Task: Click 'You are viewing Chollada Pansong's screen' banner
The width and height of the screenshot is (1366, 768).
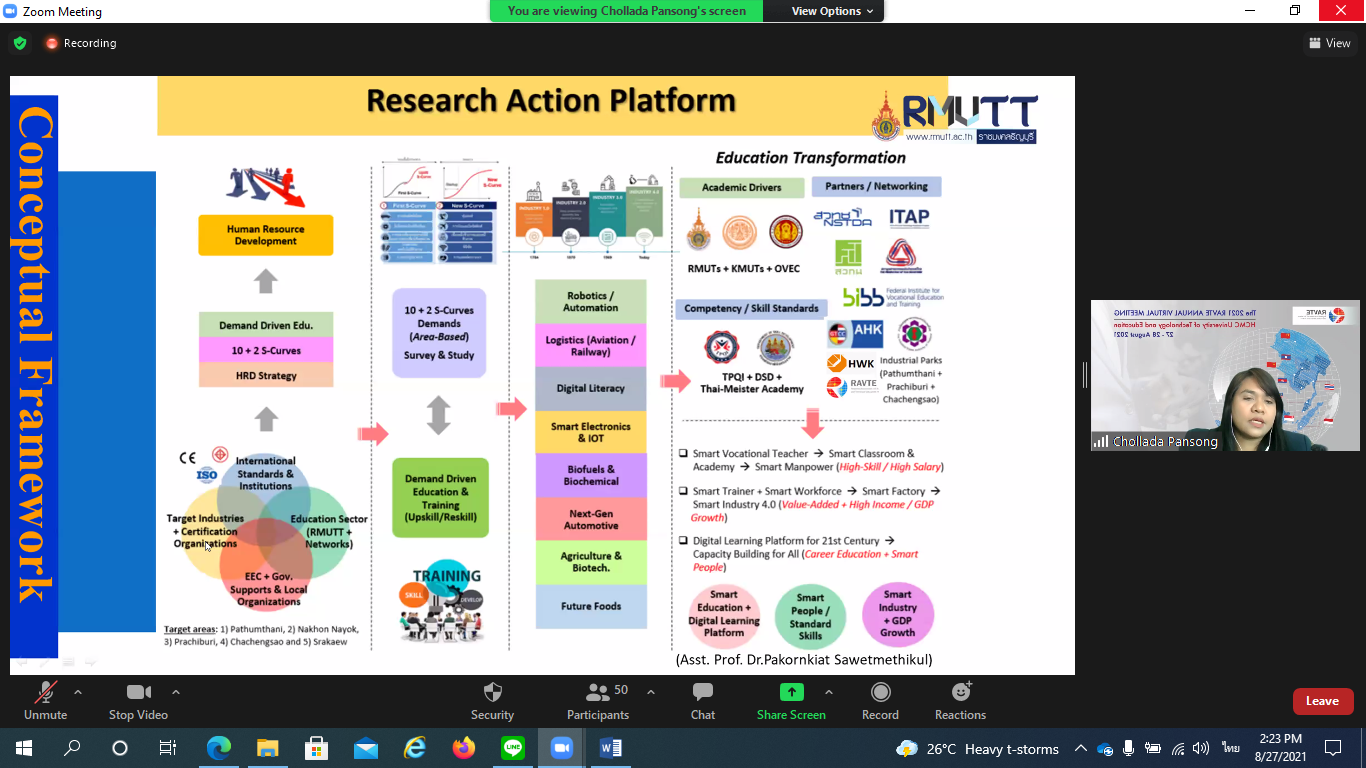Action: tap(626, 11)
